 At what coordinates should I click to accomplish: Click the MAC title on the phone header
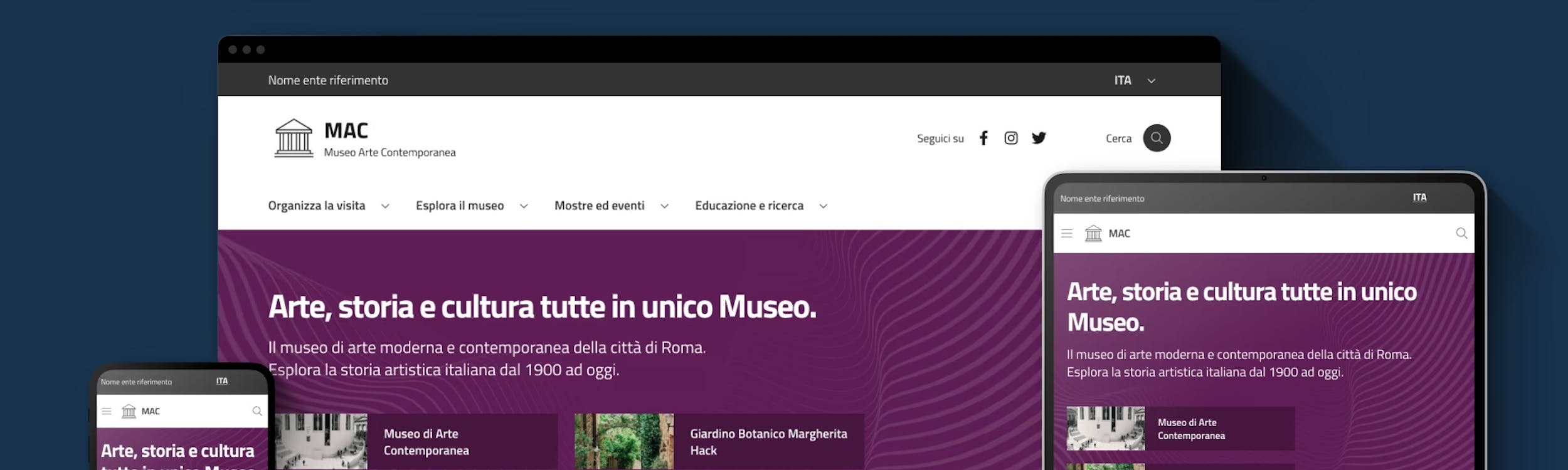coord(151,411)
